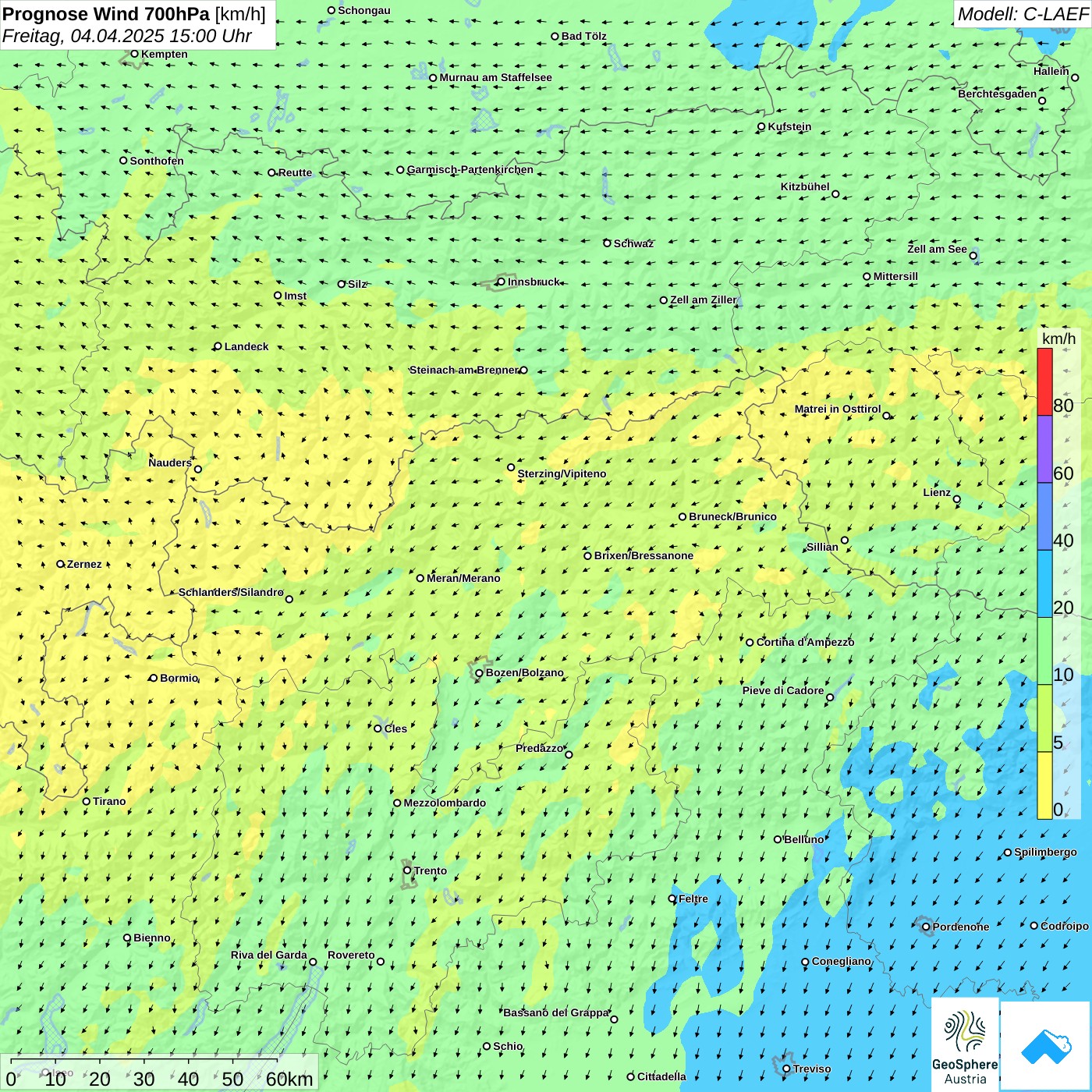Click the Bienno label
Screen dimensions: 1092x1092
[151, 938]
